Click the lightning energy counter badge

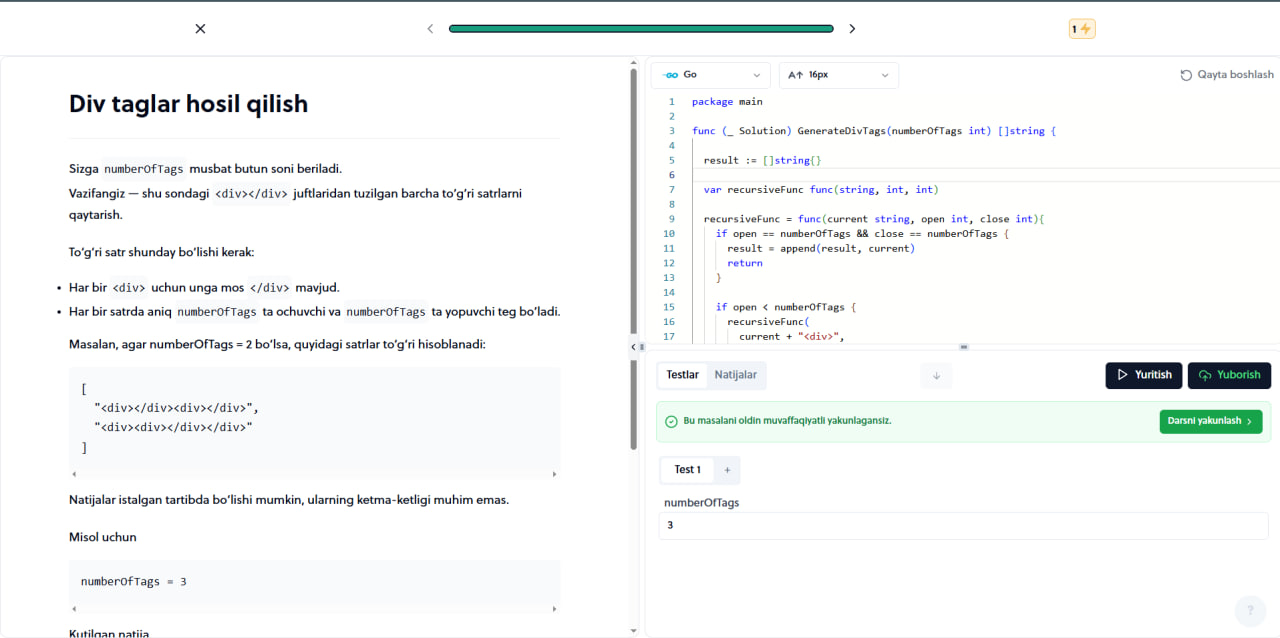click(1082, 29)
